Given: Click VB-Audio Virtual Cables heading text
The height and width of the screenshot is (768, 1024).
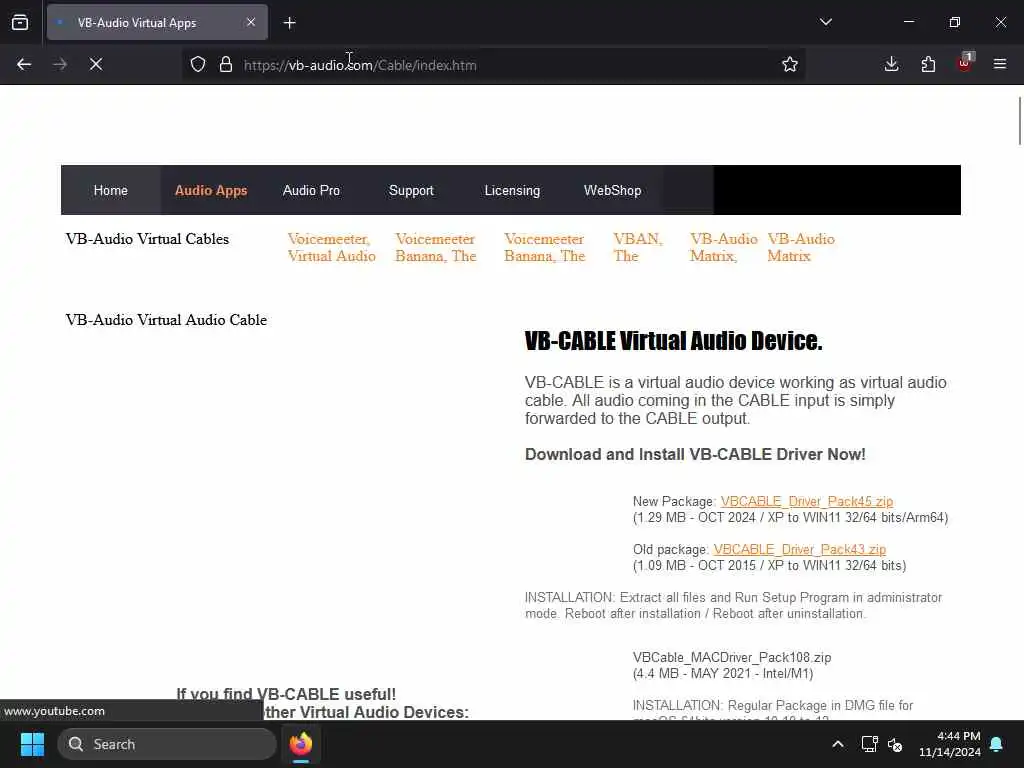Looking at the screenshot, I should click(x=148, y=239).
